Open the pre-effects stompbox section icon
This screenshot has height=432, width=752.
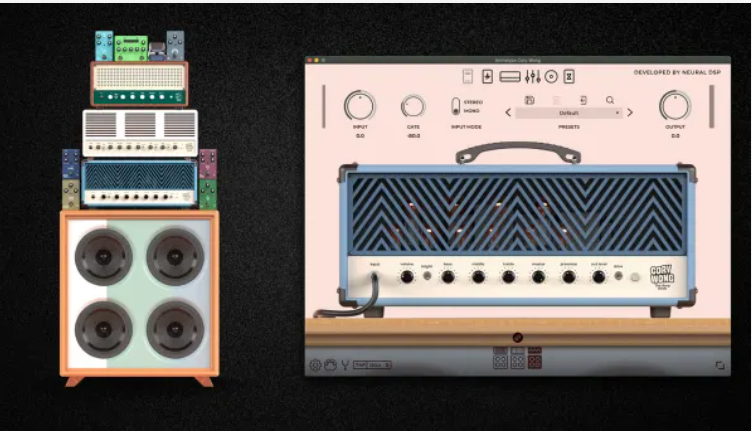click(x=487, y=76)
